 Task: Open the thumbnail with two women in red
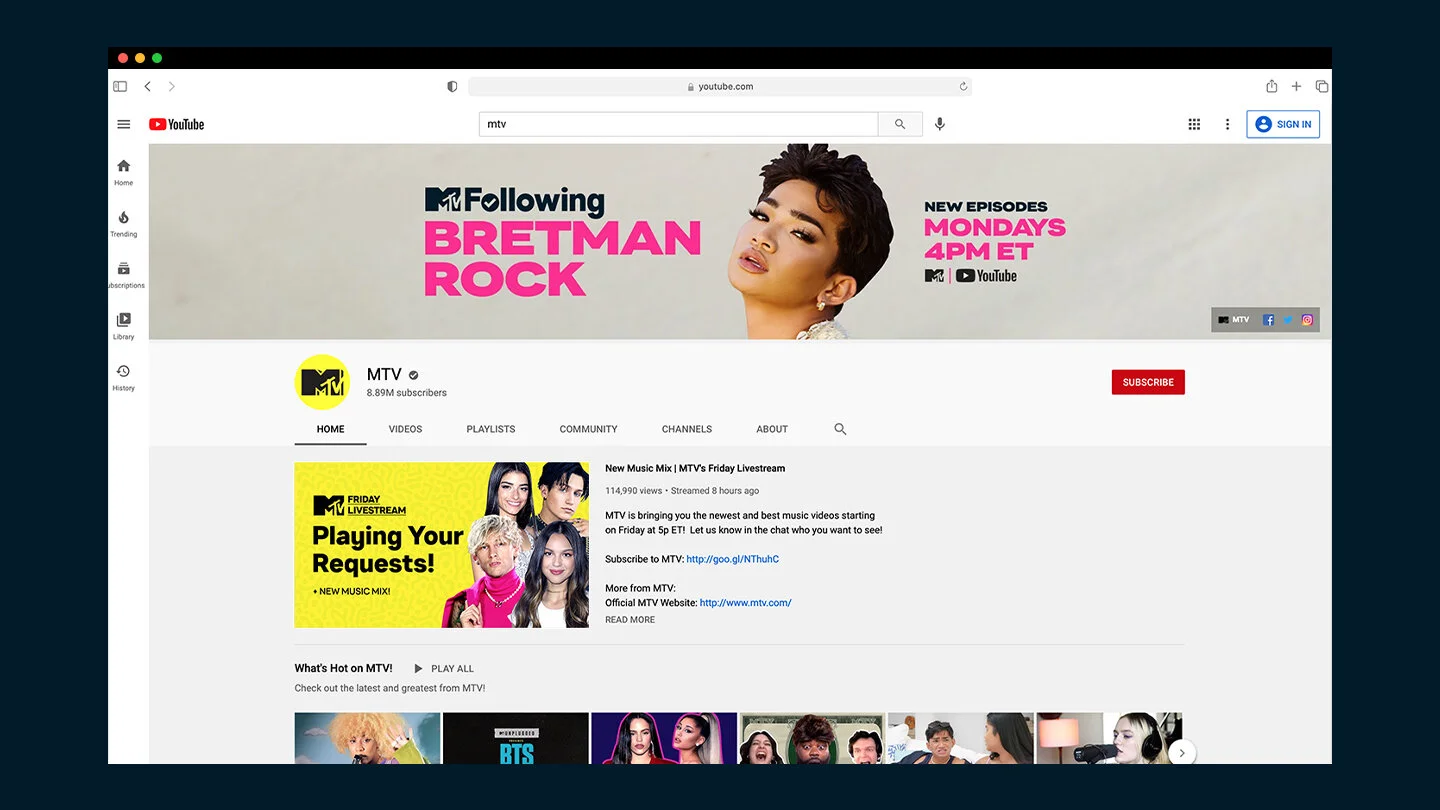[x=664, y=738]
